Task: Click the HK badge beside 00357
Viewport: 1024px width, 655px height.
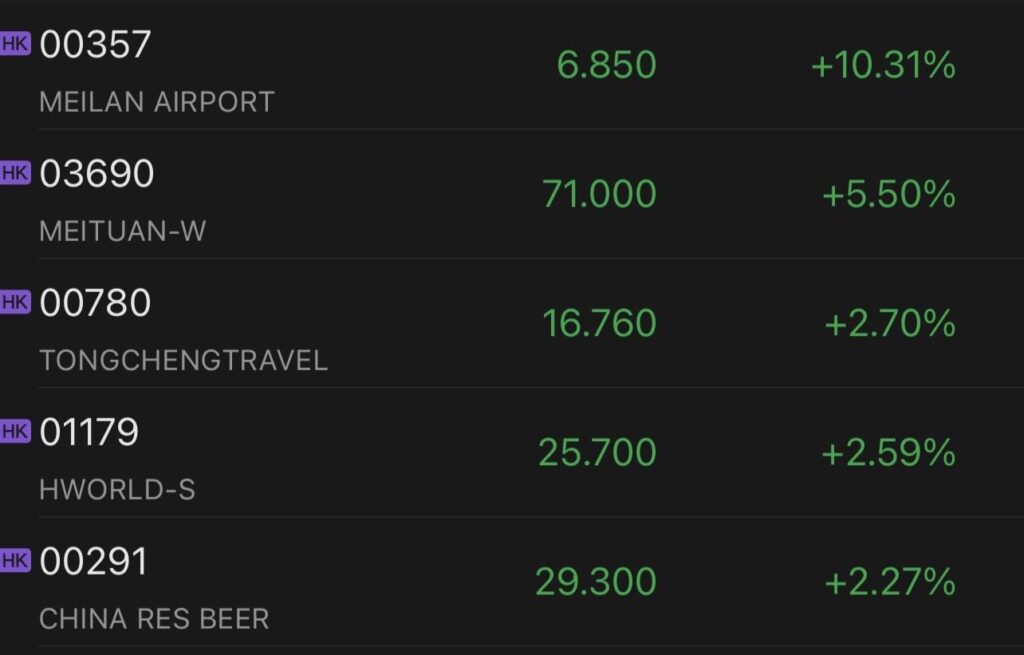Action: (15, 44)
